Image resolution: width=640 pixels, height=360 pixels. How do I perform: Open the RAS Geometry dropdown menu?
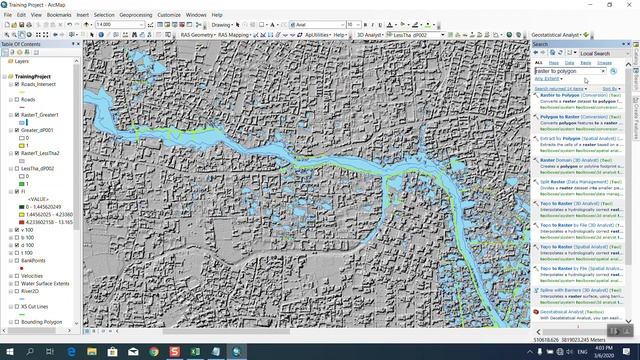[x=198, y=35]
